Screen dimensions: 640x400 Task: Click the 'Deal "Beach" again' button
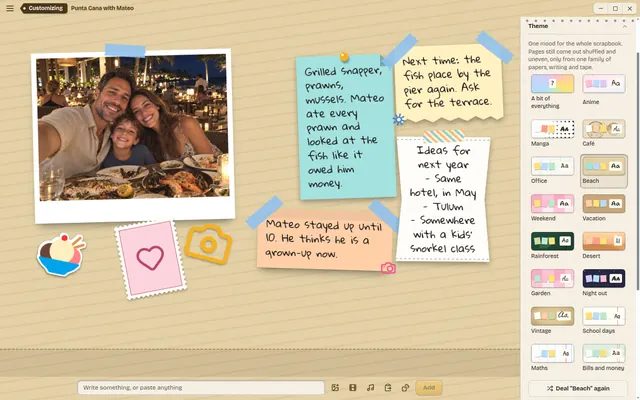point(578,388)
